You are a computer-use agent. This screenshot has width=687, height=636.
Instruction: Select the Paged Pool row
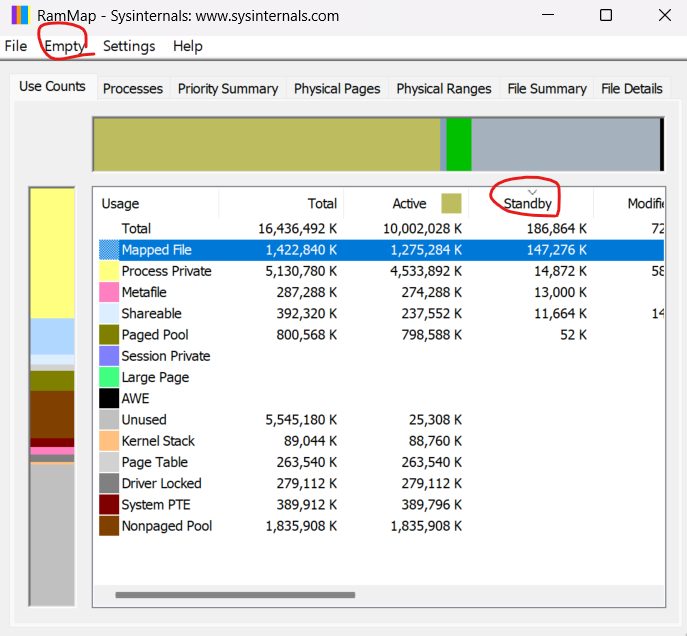click(x=379, y=335)
